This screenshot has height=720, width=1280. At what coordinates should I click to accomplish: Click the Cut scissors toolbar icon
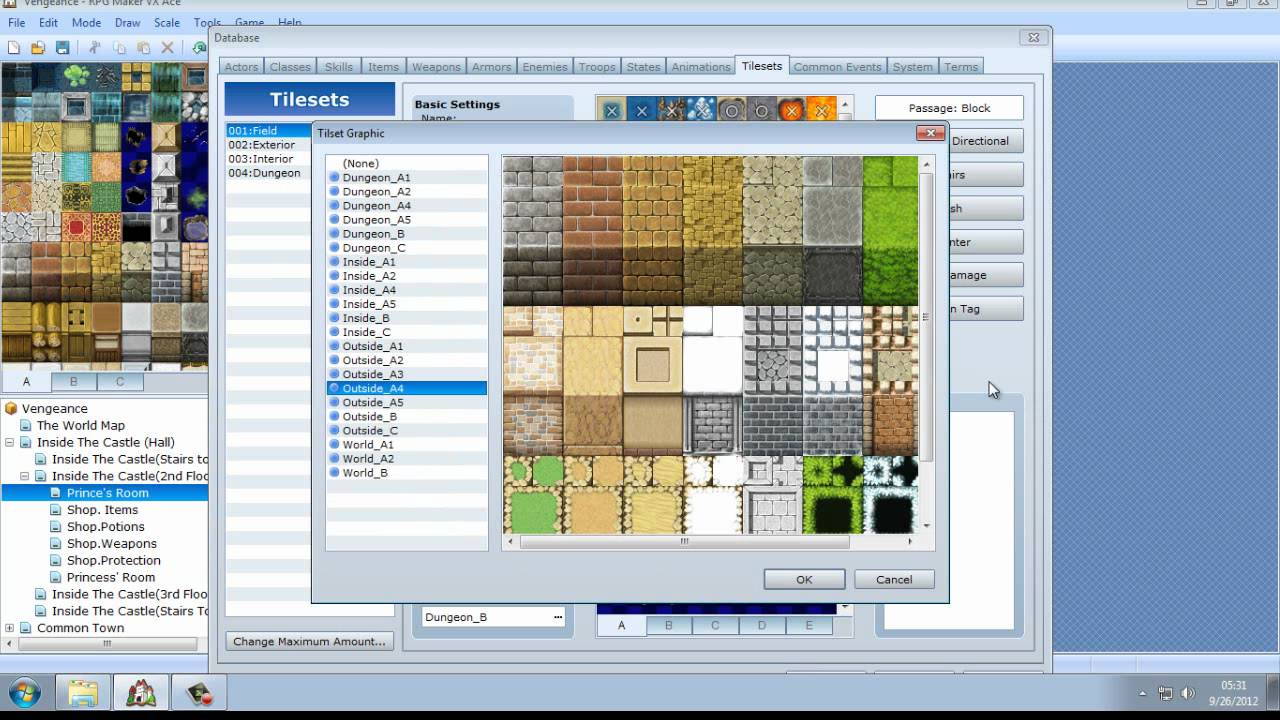tap(95, 47)
